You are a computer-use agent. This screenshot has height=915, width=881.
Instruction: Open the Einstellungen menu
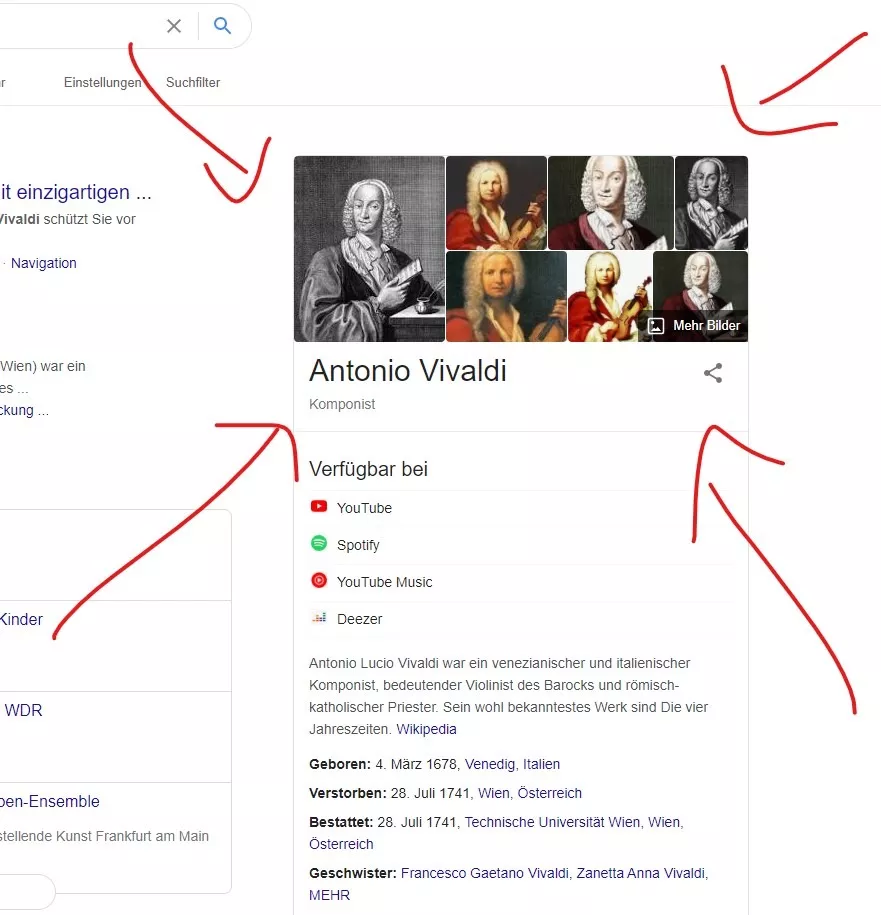click(x=103, y=82)
